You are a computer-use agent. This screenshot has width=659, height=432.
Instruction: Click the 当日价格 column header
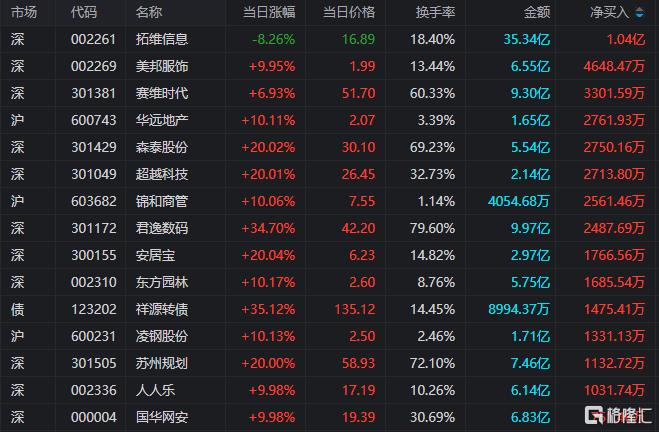pos(349,13)
